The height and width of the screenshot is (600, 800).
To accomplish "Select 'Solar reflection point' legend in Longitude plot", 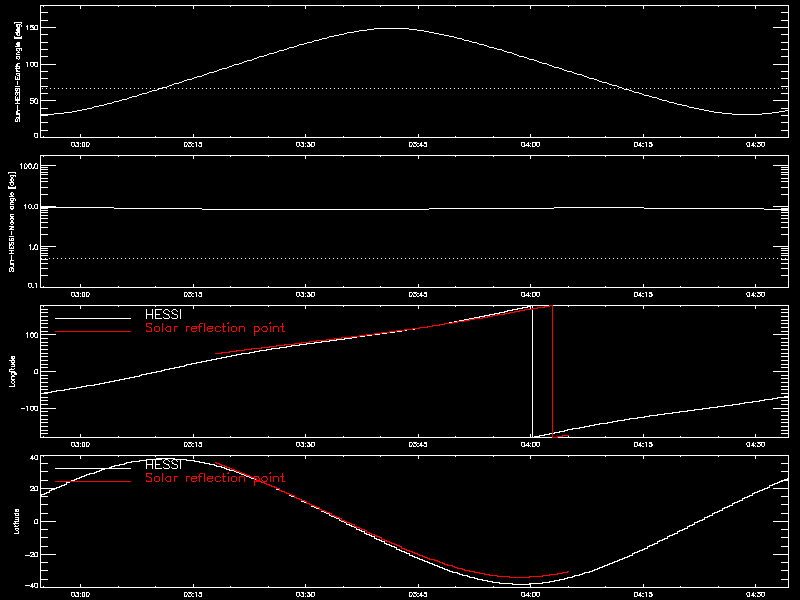I will pos(215,328).
